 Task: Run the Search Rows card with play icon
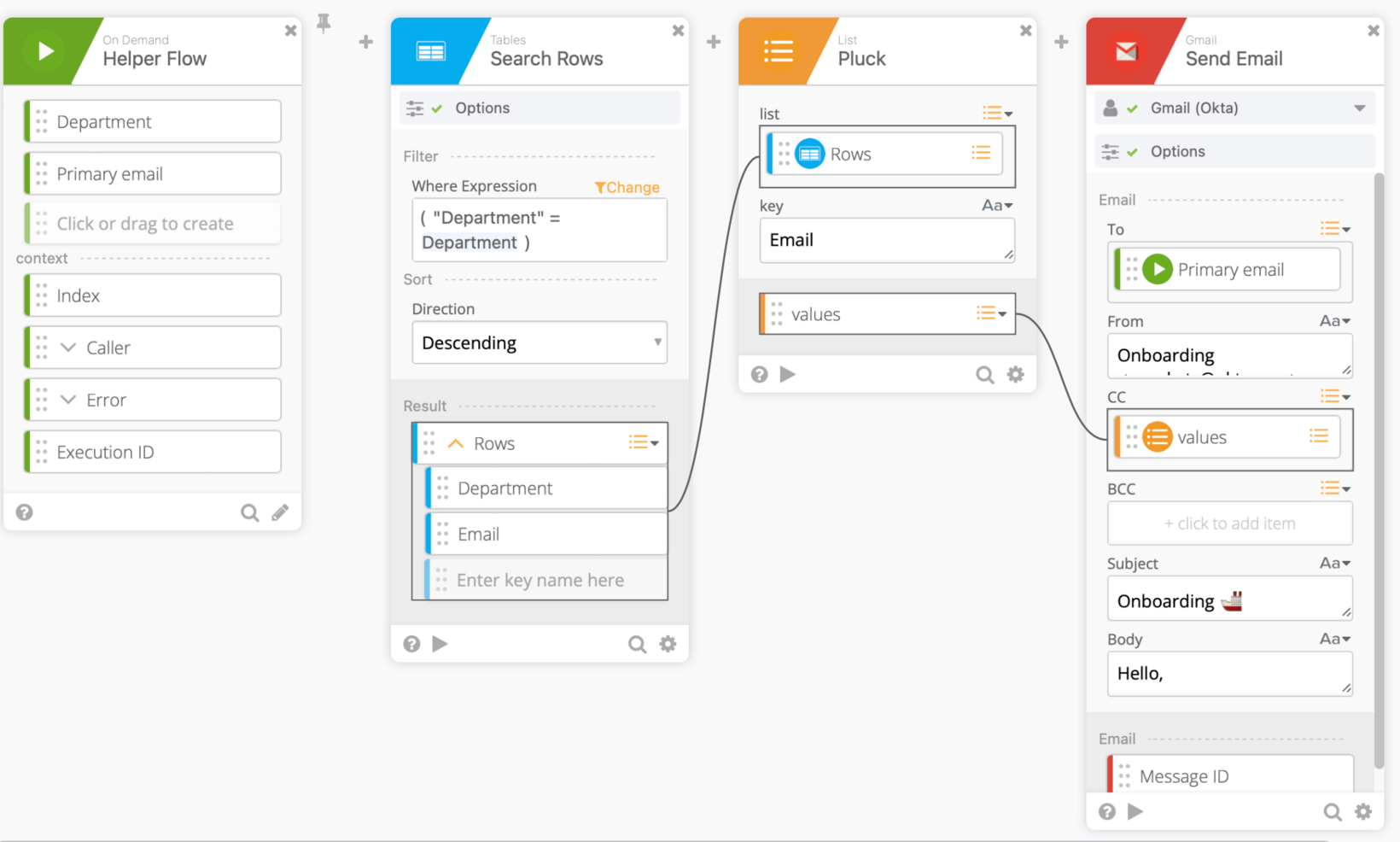(440, 644)
